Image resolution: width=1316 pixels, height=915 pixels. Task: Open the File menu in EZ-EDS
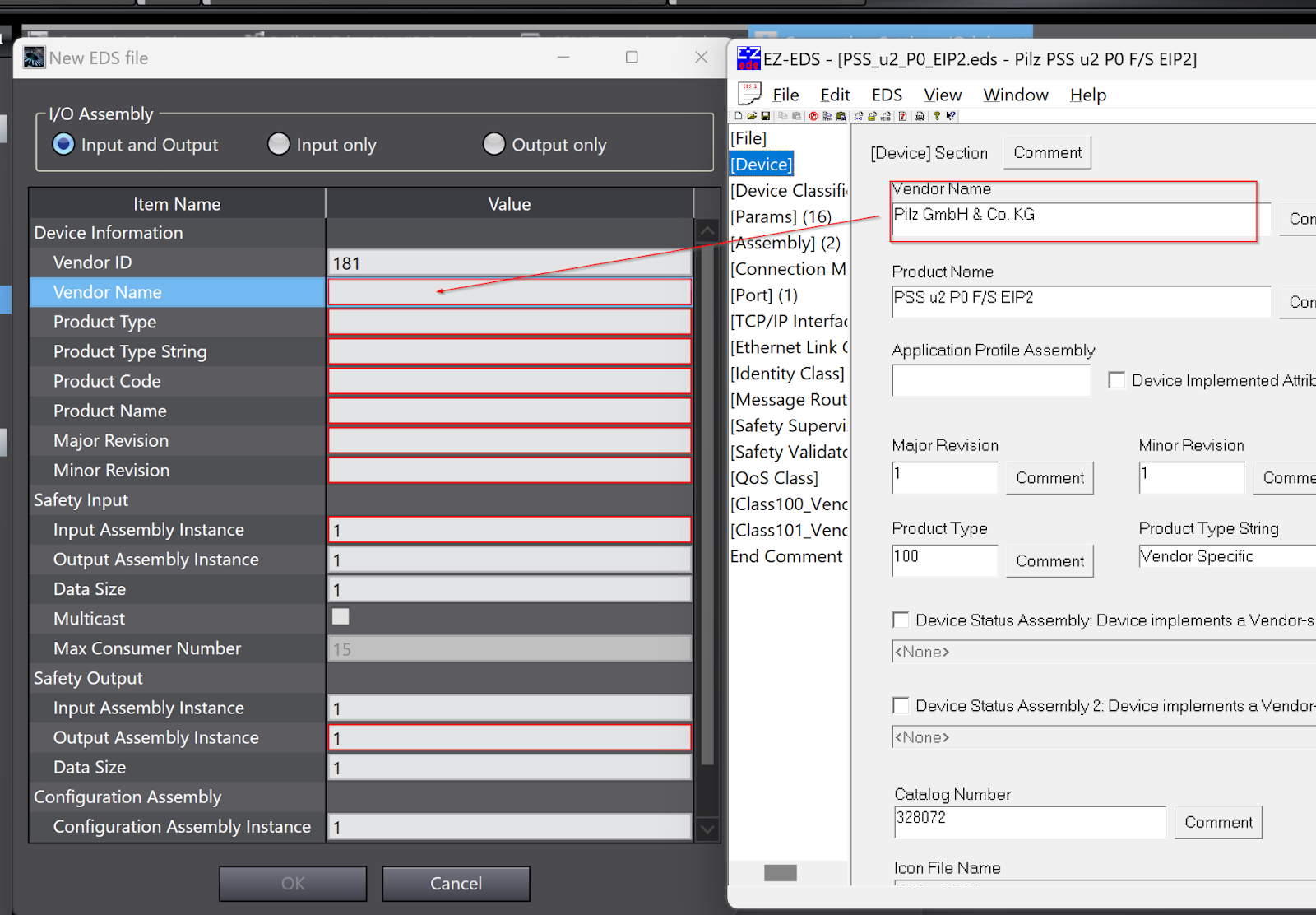coord(785,95)
